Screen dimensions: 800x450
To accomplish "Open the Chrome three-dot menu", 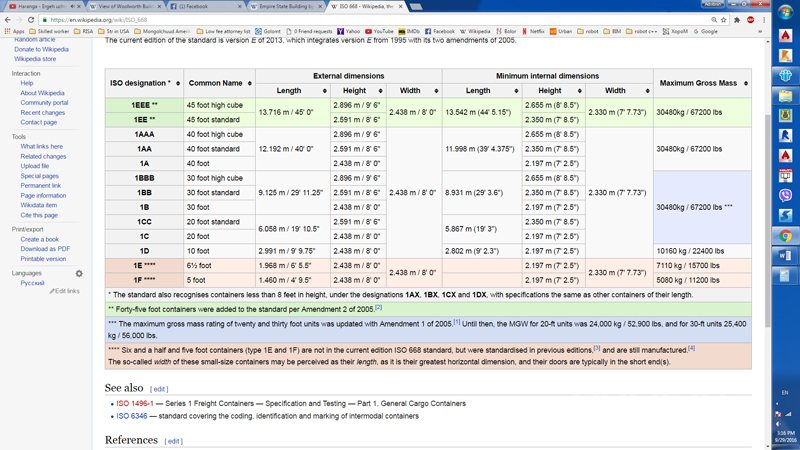I will 765,19.
